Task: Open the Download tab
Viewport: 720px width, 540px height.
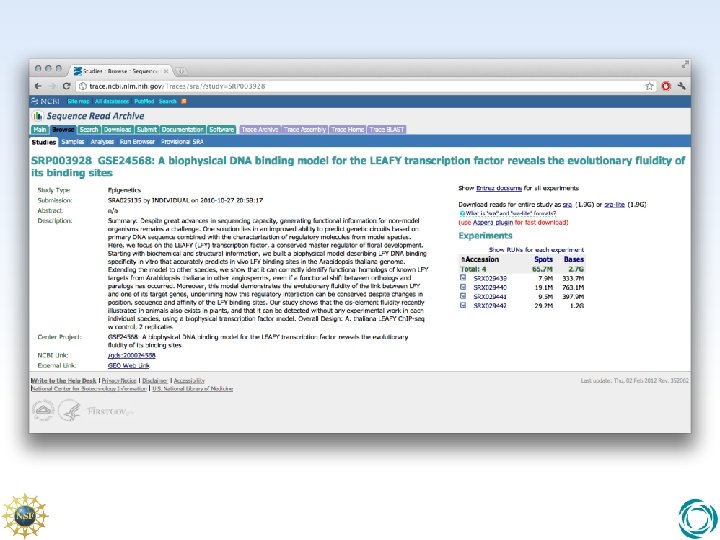Action: 118,130
